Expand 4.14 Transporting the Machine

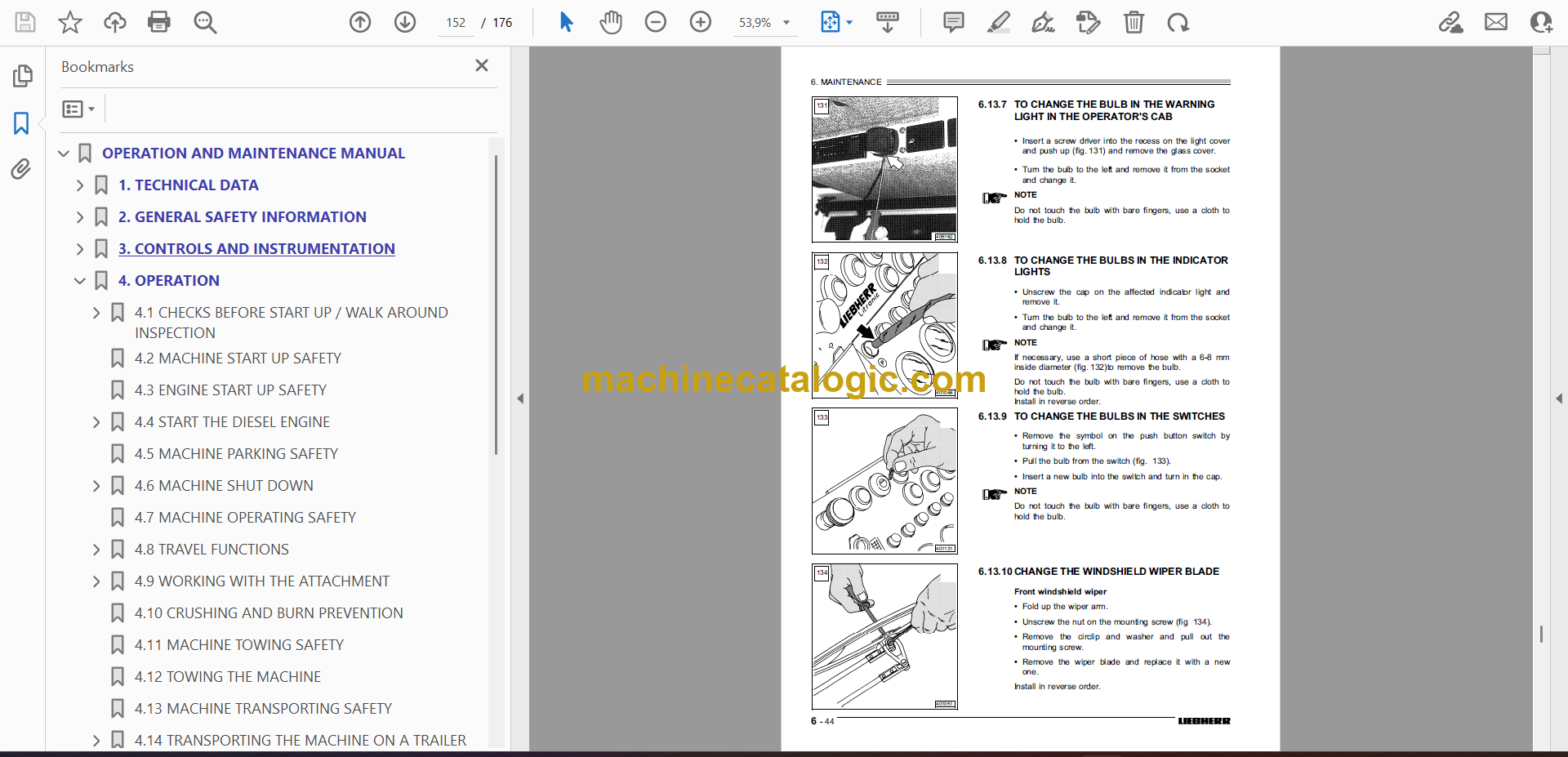tap(96, 741)
